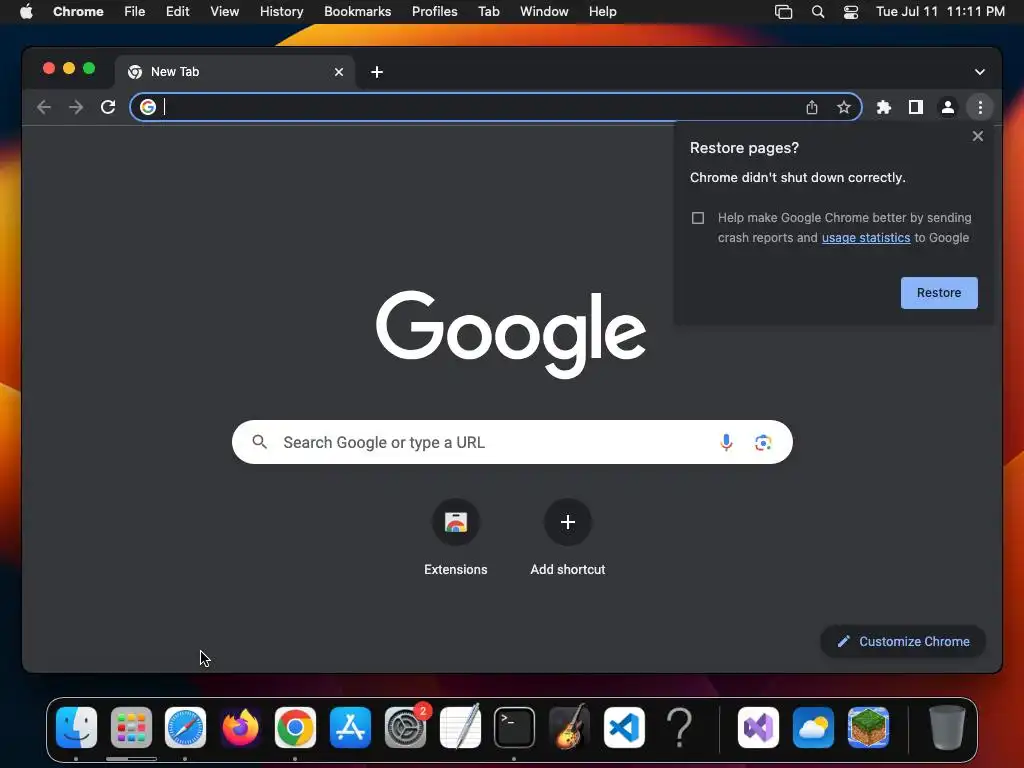Click the question mark Dock icon

pyautogui.click(x=679, y=728)
